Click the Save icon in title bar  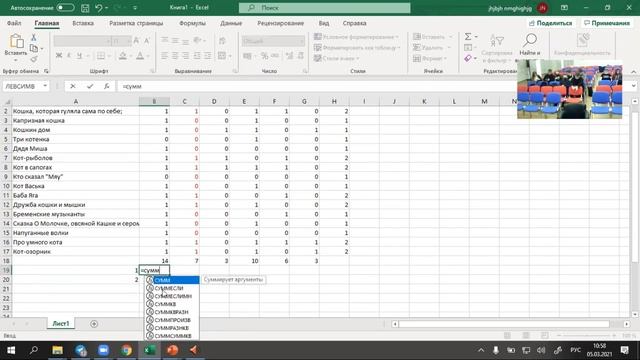tap(85, 8)
